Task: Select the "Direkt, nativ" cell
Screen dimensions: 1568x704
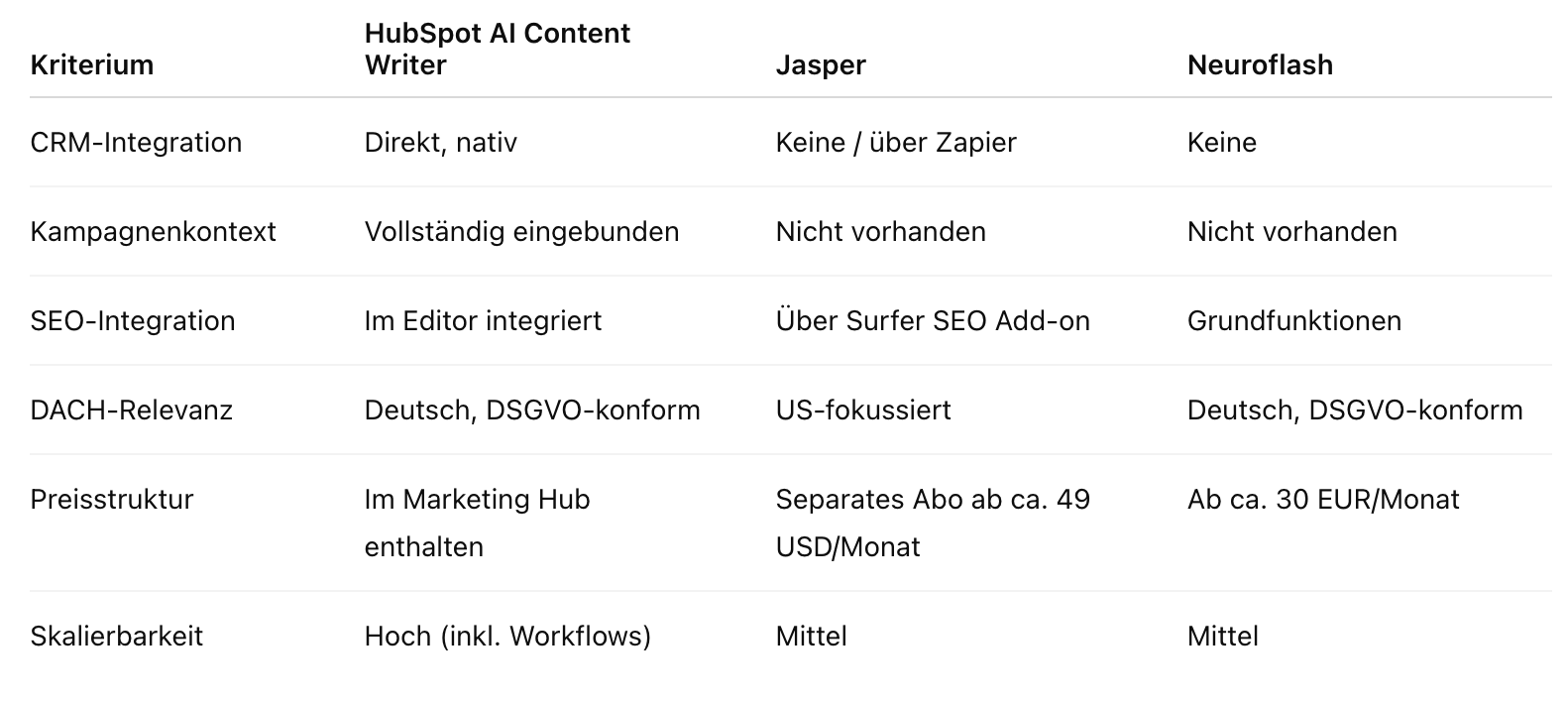Action: pos(440,143)
